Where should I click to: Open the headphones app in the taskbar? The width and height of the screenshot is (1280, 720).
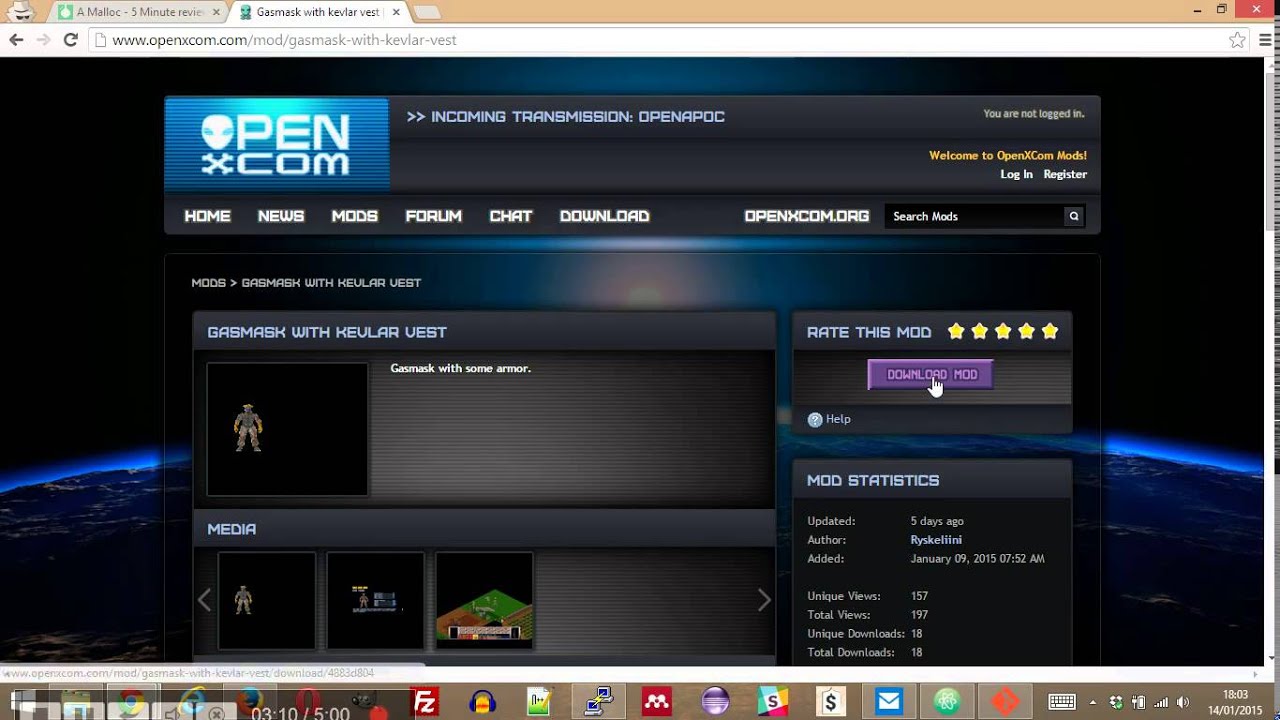tap(483, 702)
